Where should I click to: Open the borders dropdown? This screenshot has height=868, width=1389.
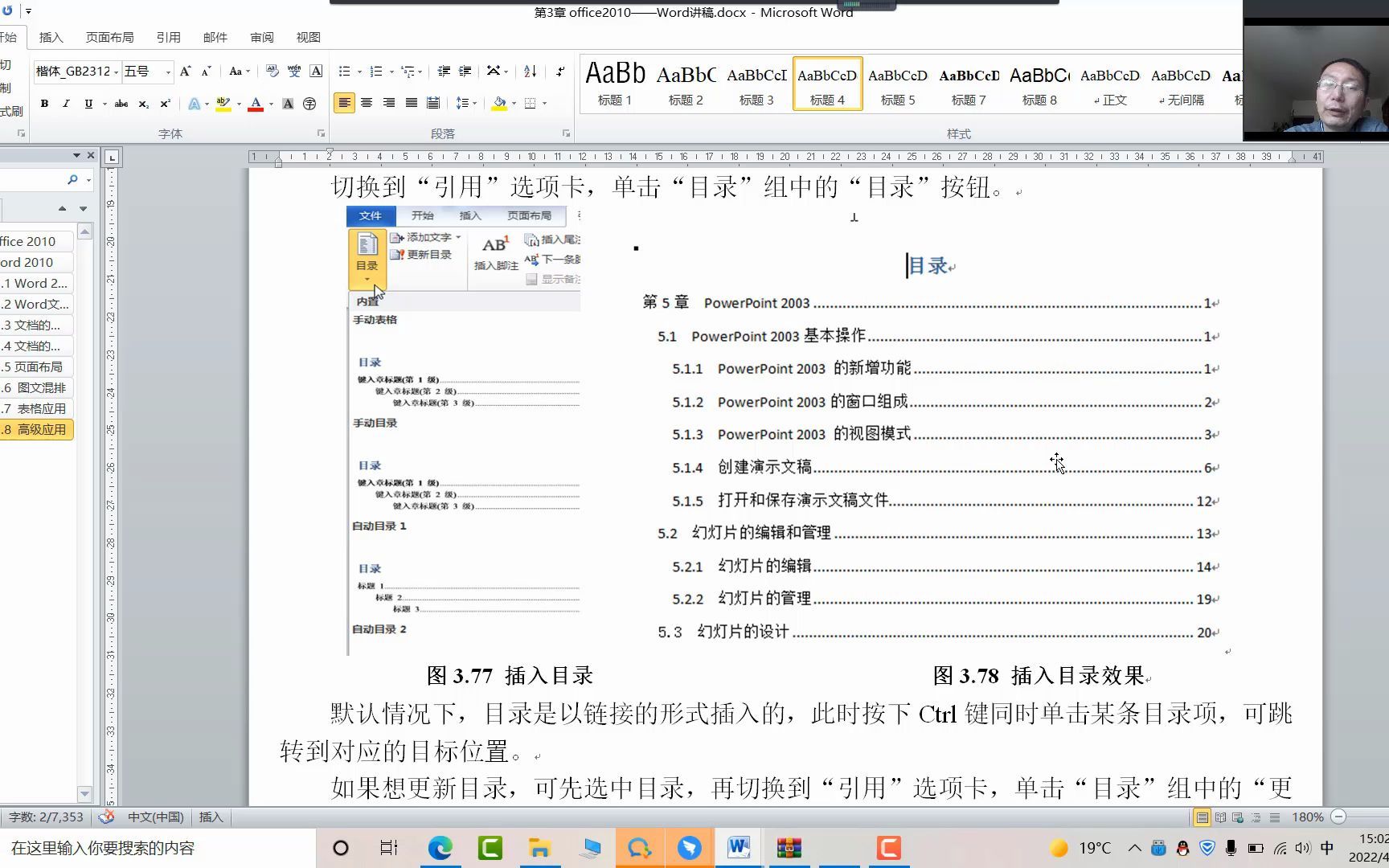click(544, 104)
